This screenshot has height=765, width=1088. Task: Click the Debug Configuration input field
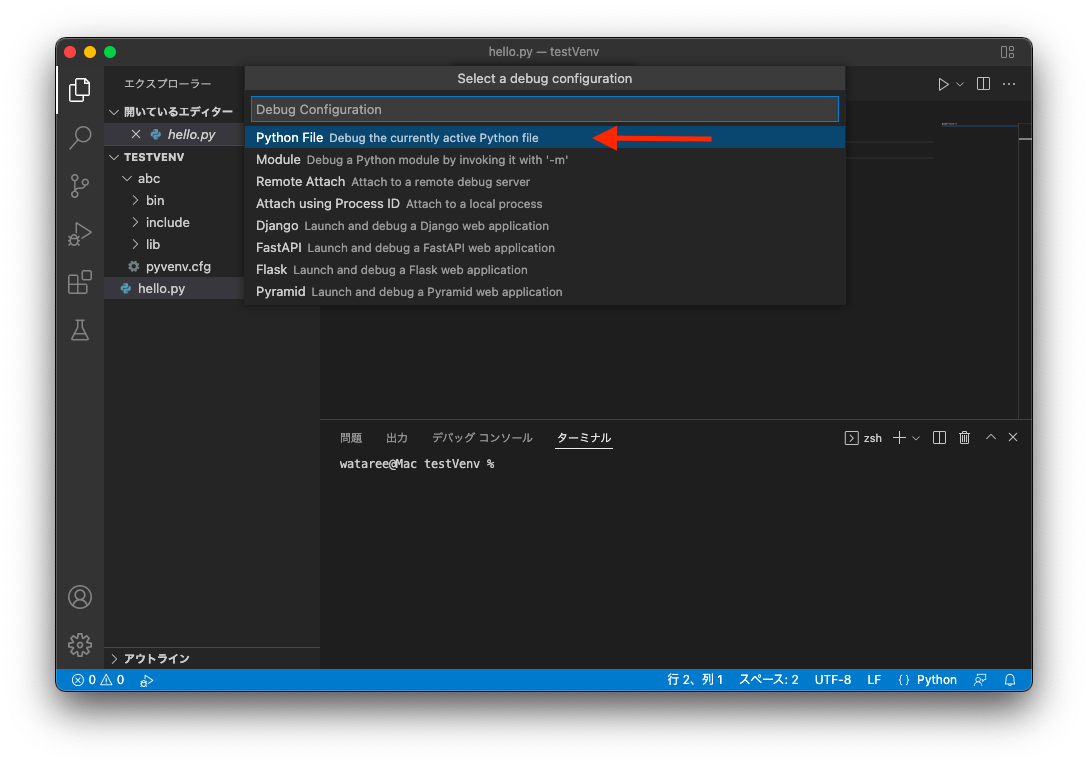pyautogui.click(x=545, y=110)
